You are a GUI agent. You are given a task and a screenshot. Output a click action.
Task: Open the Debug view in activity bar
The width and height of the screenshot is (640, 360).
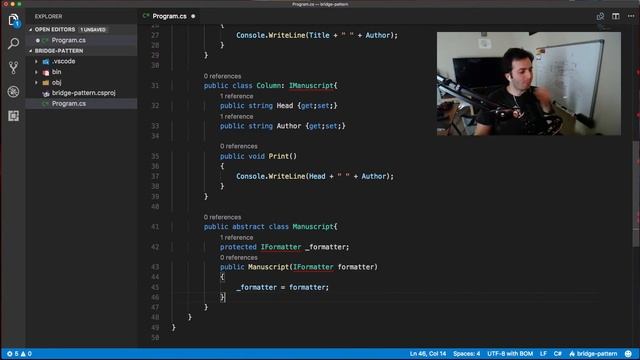(x=13, y=91)
